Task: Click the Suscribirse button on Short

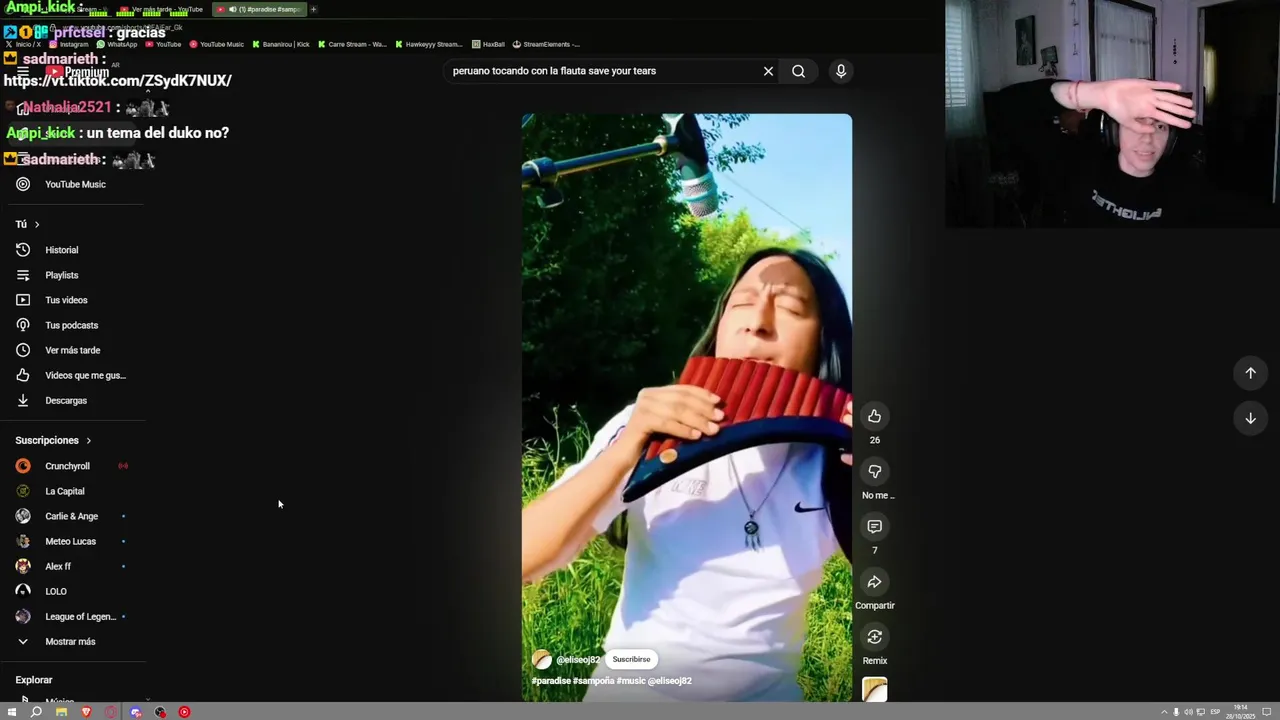Action: coord(631,659)
